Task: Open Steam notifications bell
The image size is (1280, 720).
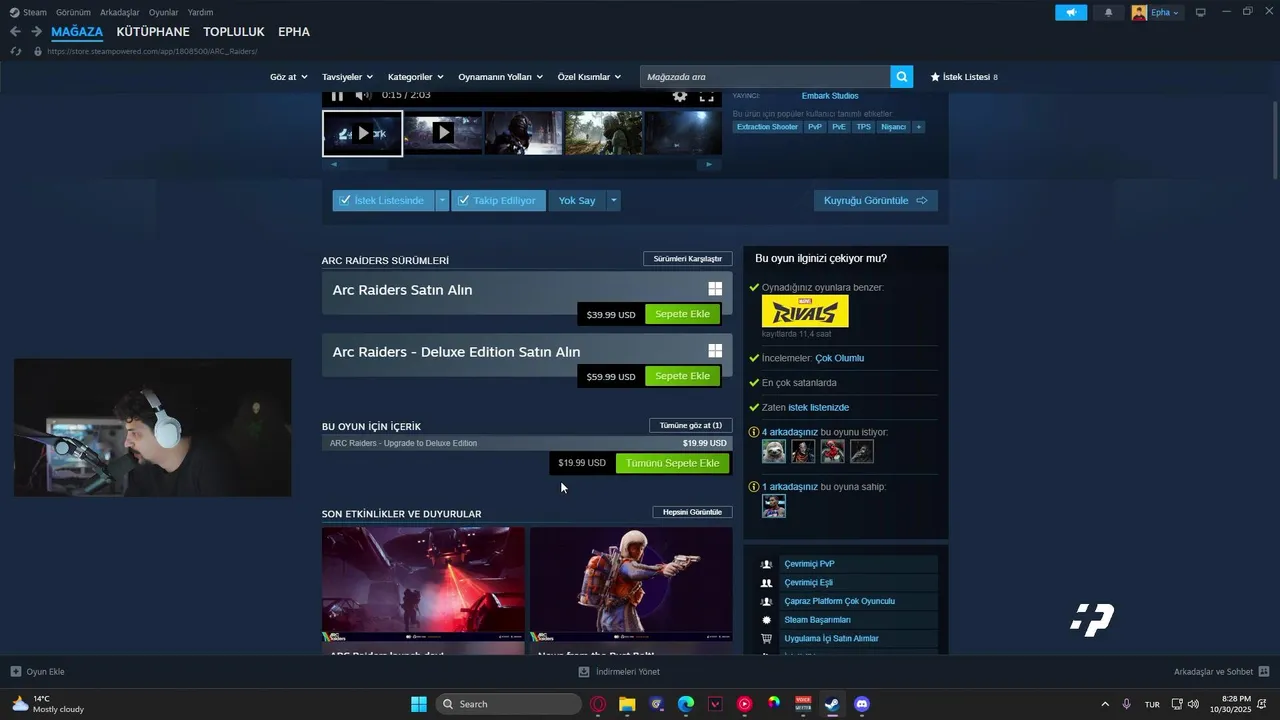Action: coord(1108,12)
